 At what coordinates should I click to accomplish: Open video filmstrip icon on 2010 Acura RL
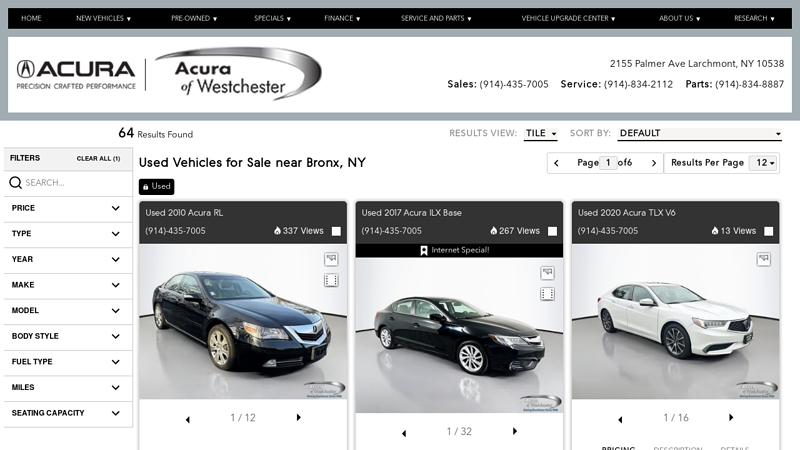[331, 280]
